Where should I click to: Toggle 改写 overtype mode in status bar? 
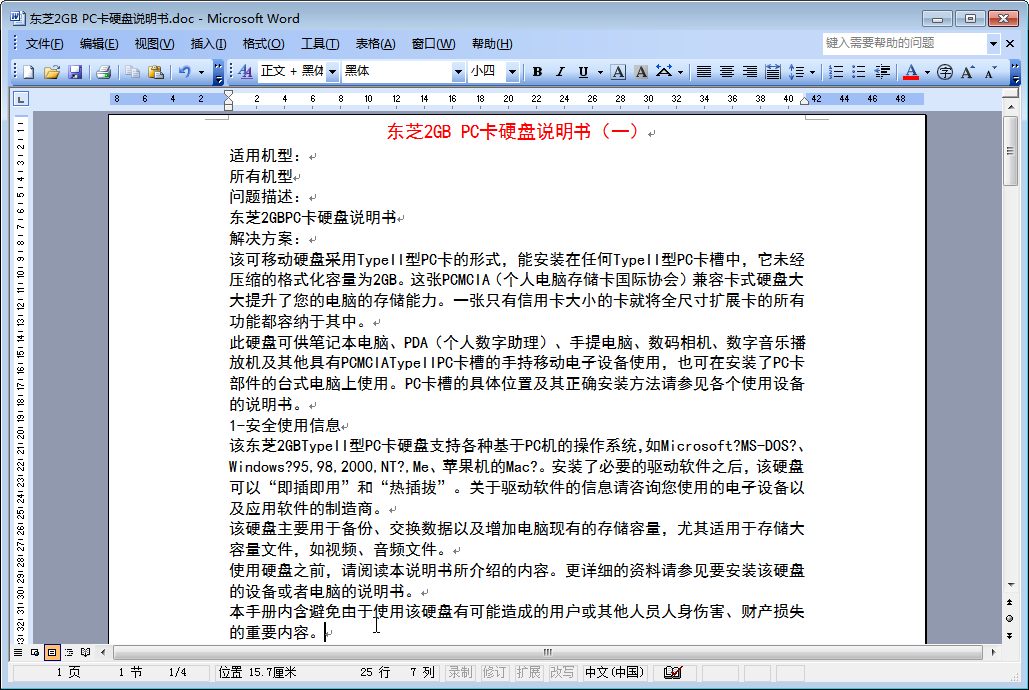[562, 672]
